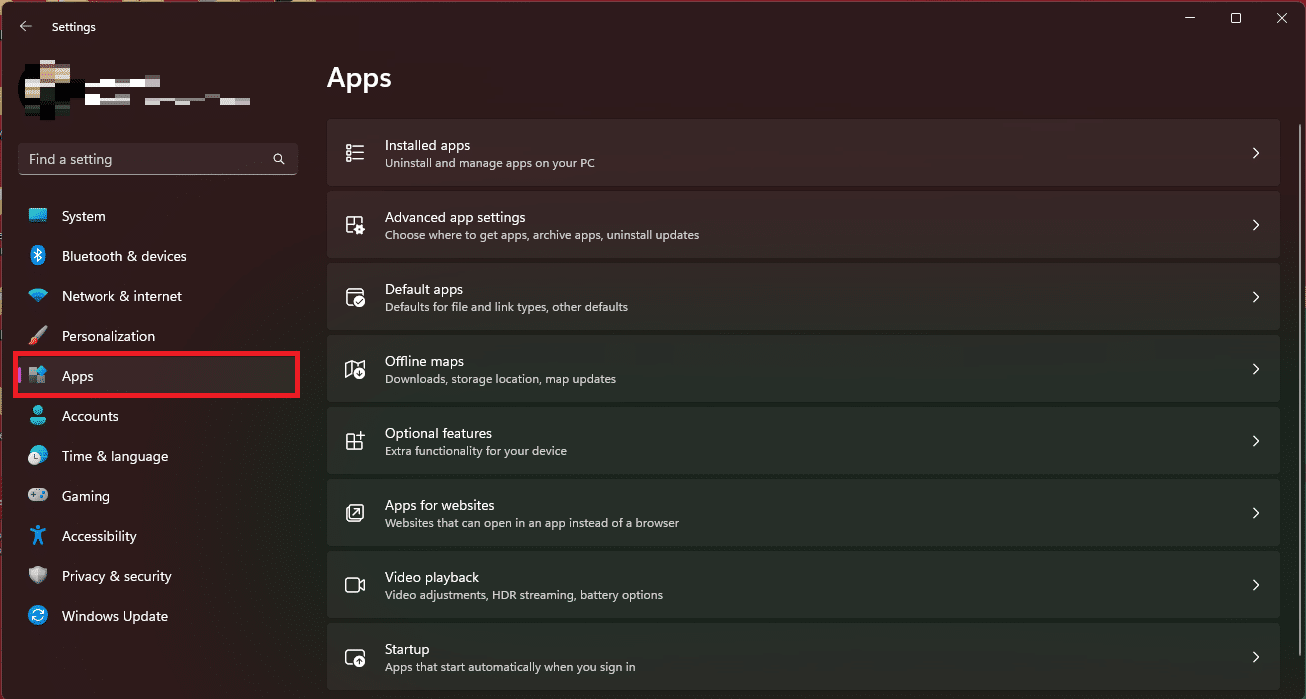
Task: Click the Video playback camera icon
Action: (x=355, y=585)
